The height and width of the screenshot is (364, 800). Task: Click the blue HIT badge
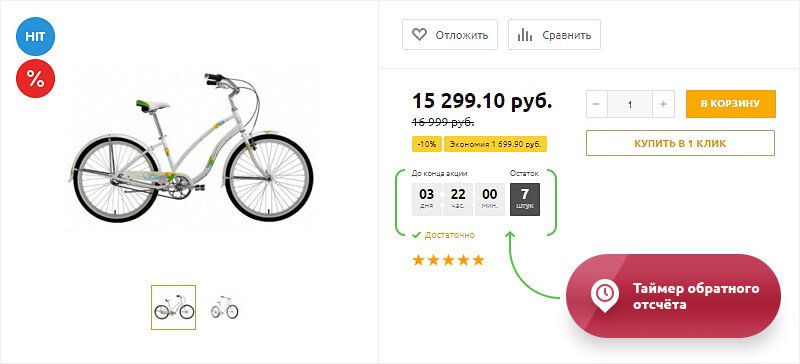click(35, 36)
